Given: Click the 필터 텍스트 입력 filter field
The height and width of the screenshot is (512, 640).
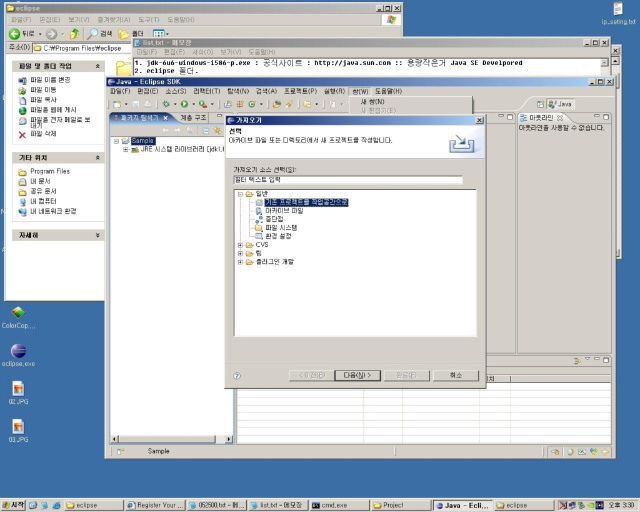Looking at the screenshot, I should (348, 180).
